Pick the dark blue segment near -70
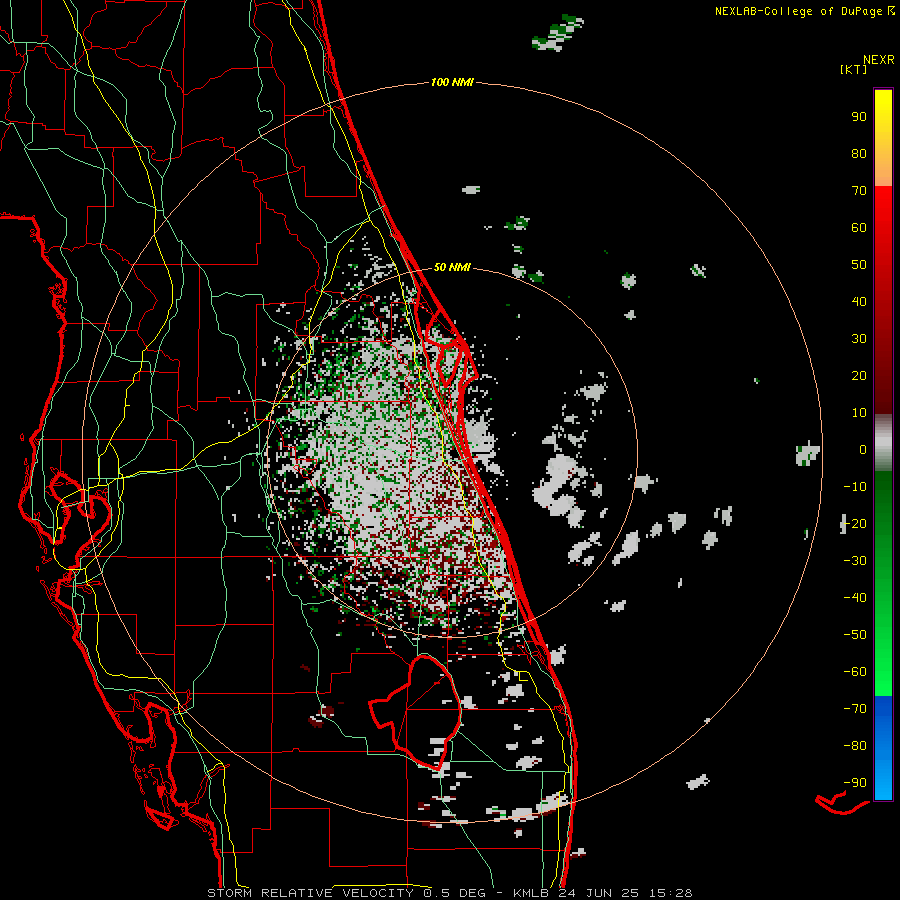The height and width of the screenshot is (900, 900). click(x=883, y=711)
